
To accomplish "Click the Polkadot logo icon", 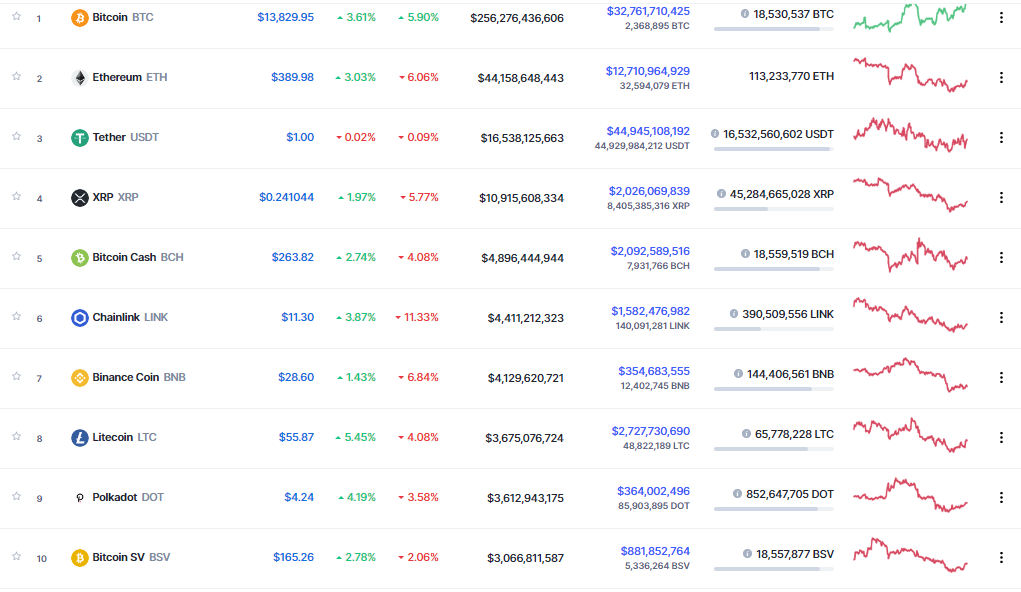I will click(x=79, y=498).
